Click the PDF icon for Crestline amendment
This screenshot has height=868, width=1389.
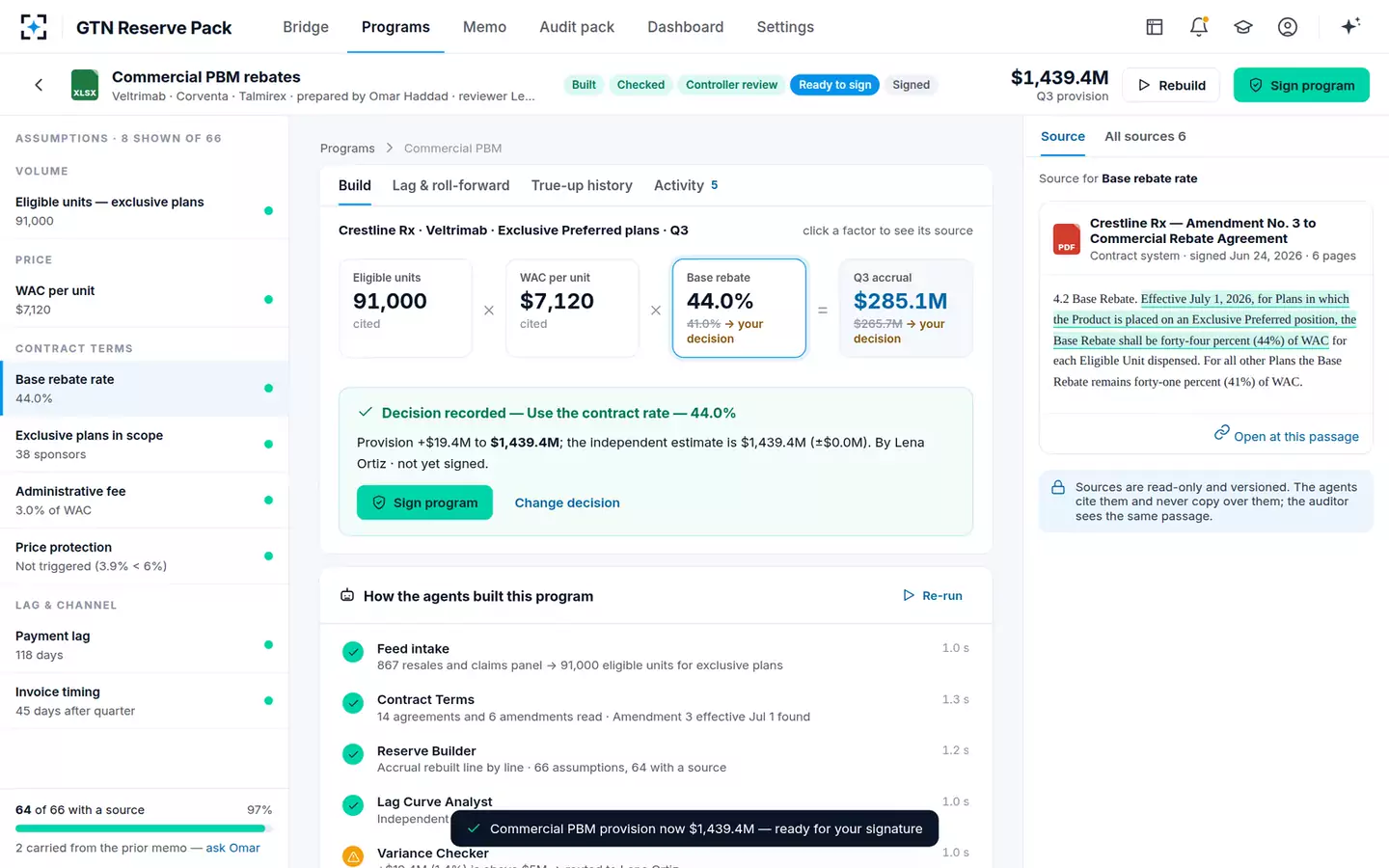1066,239
